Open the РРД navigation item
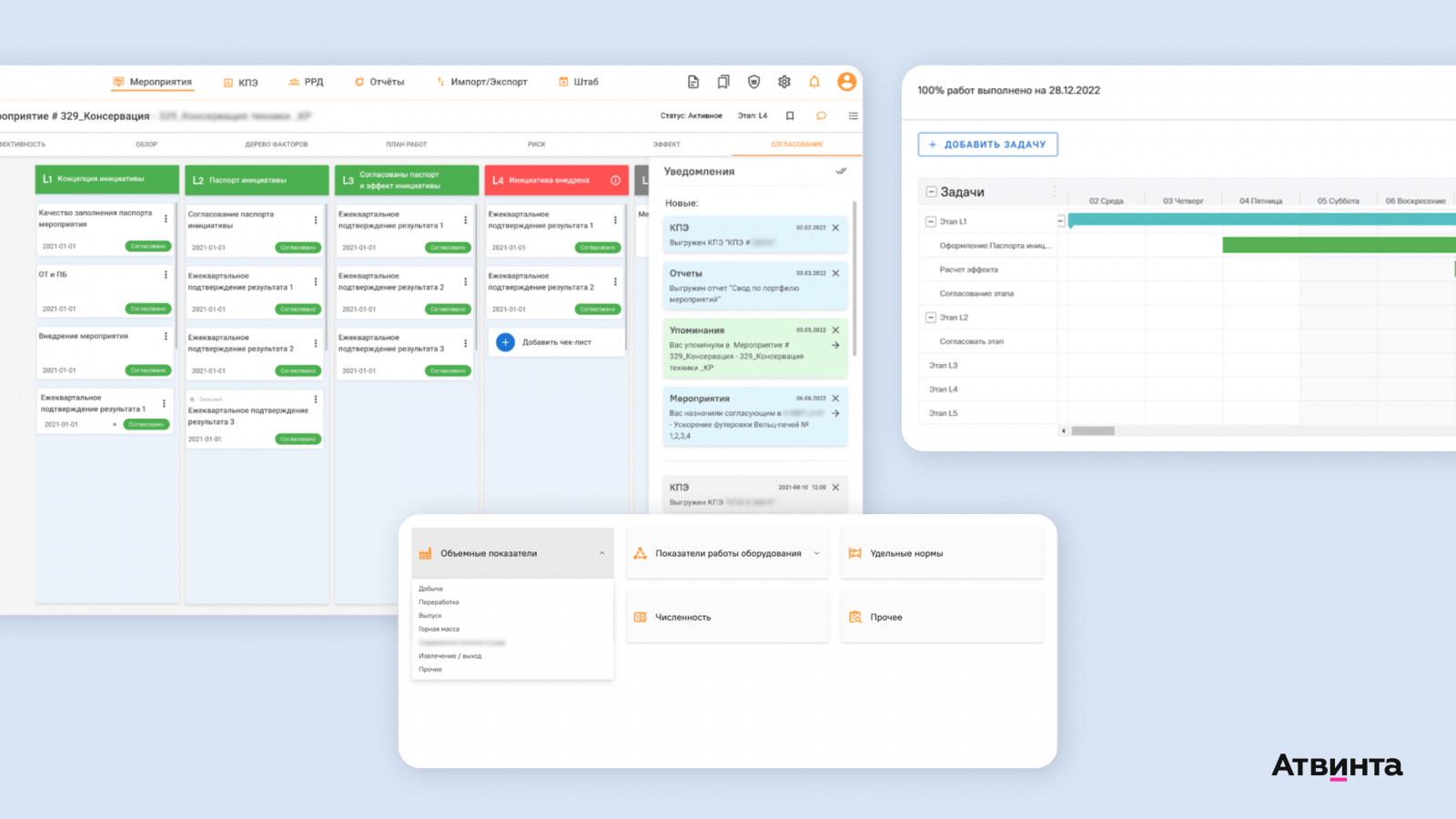The image size is (1456, 819). point(306,82)
